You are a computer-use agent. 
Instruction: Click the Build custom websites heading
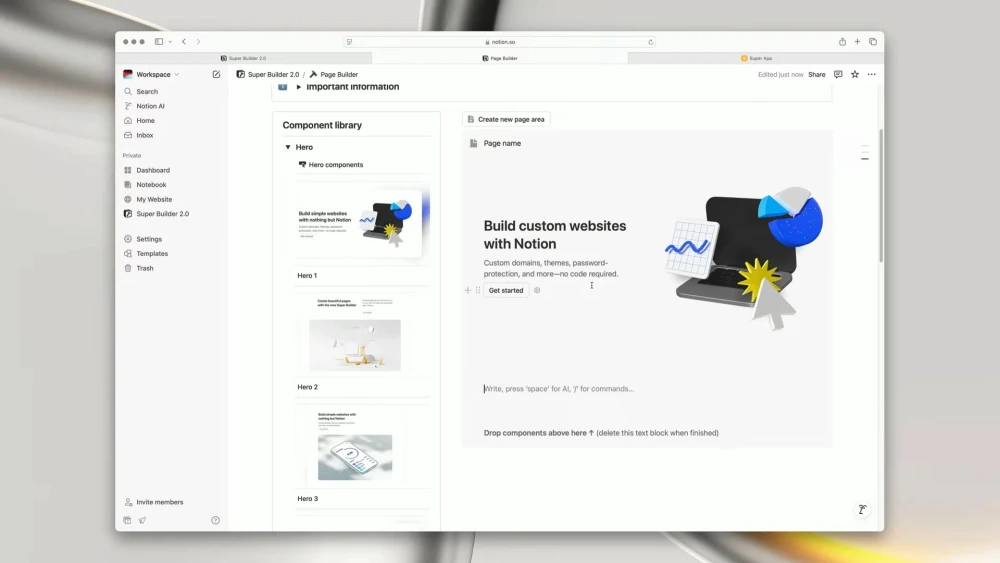tap(555, 235)
